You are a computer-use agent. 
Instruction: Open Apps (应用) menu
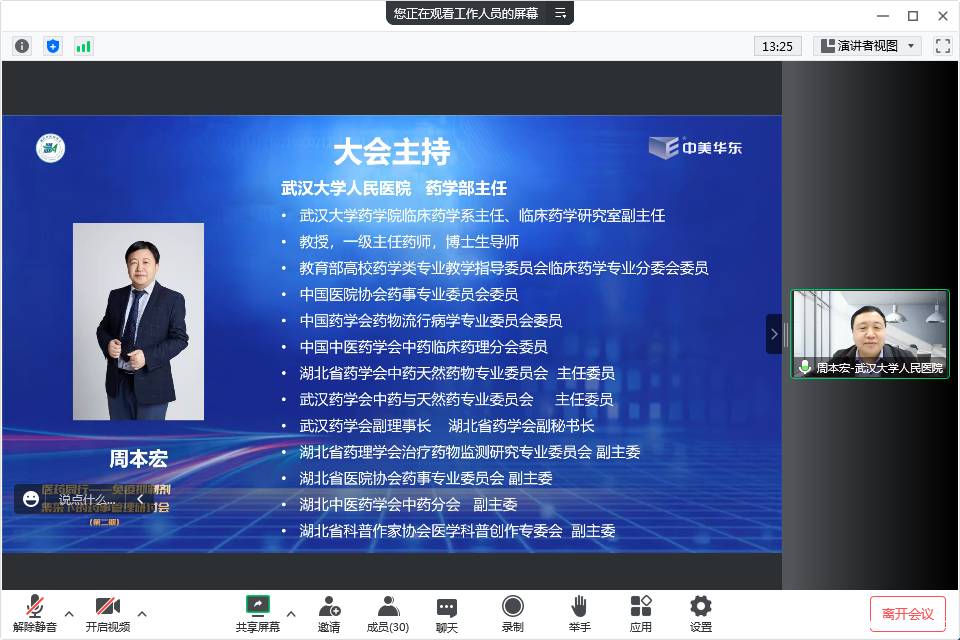click(x=641, y=612)
